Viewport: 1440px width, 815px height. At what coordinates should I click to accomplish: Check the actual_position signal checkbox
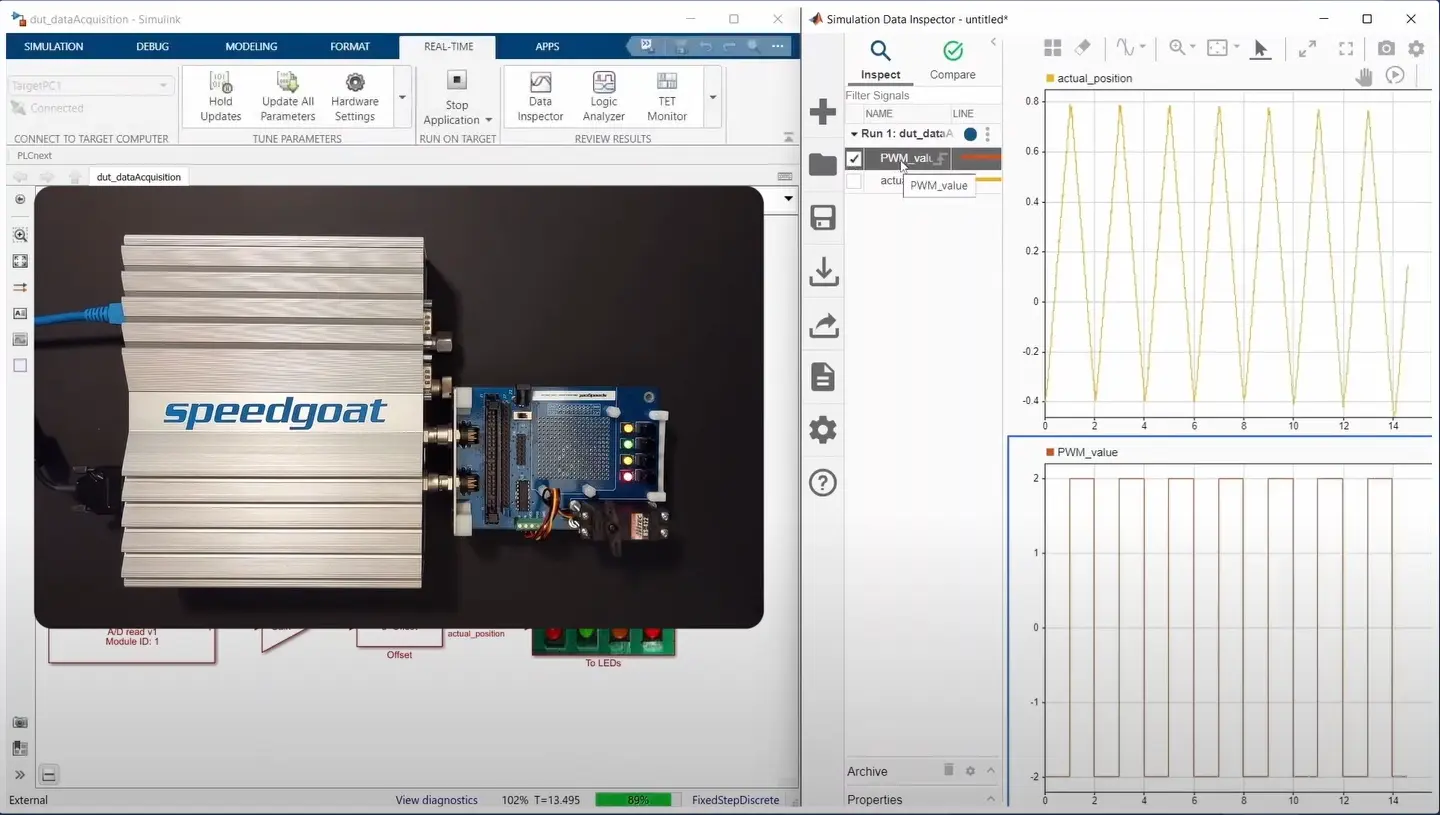854,181
